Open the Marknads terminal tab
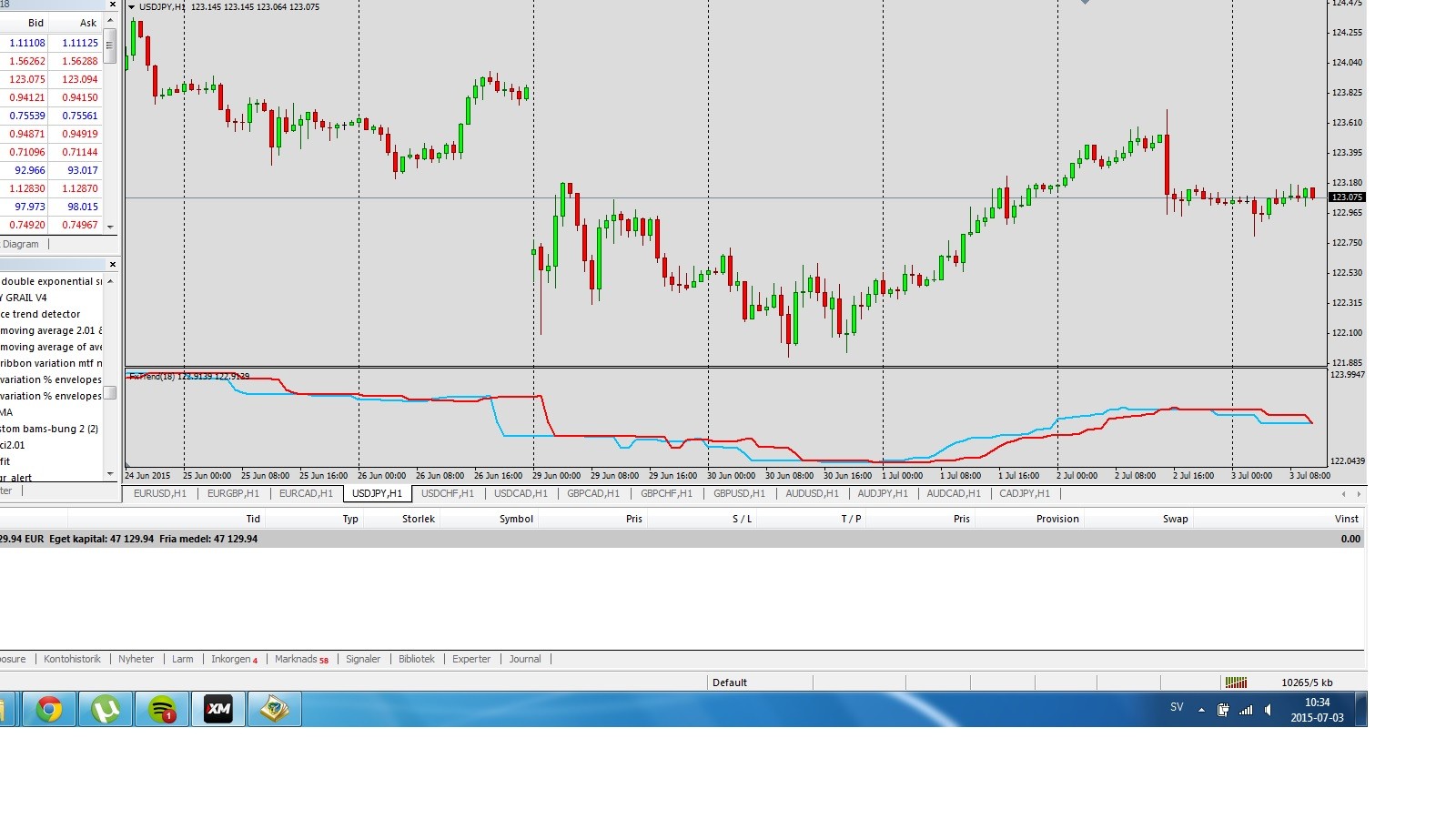 click(x=301, y=659)
